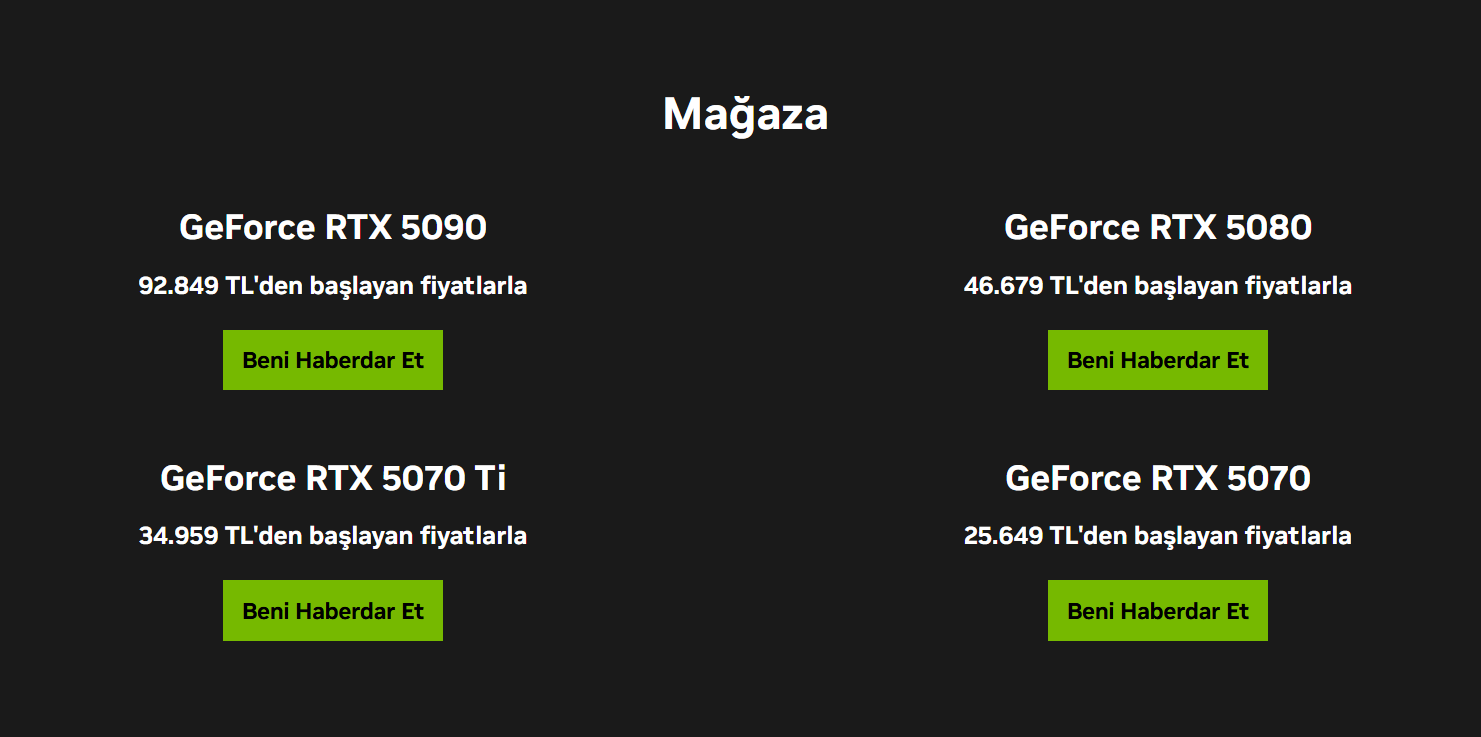Click the 92.849 TL starting price text
1481x737 pixels.
[x=332, y=286]
